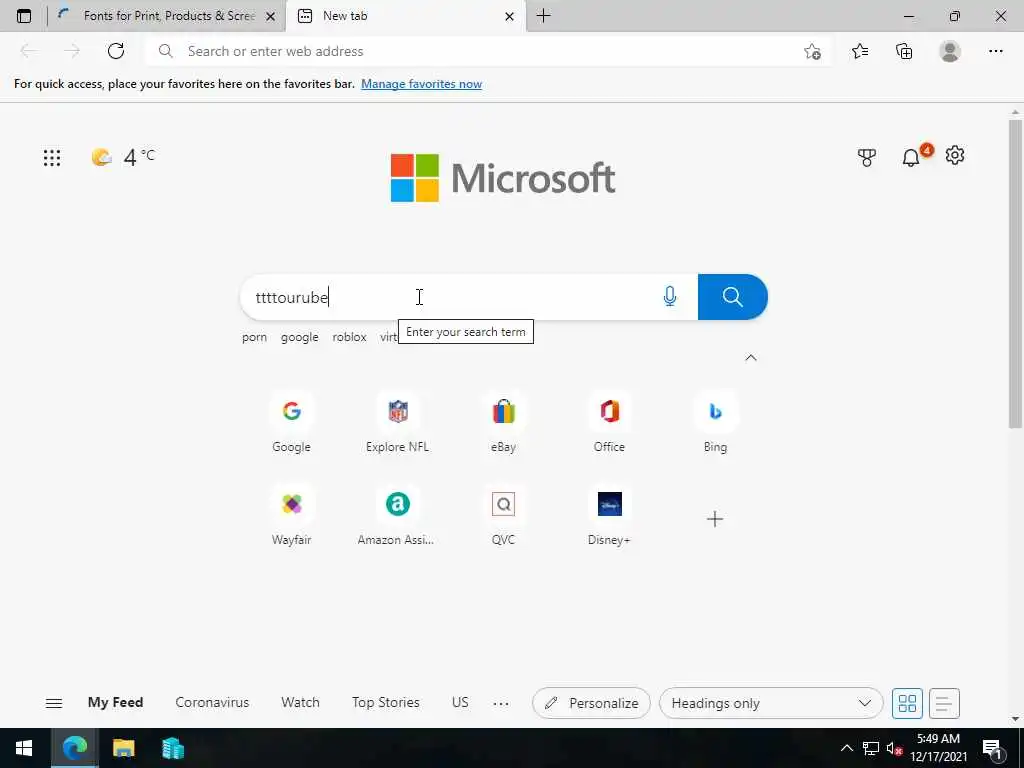Close the Fonts for Print tab
1024x768 pixels.
coord(270,16)
